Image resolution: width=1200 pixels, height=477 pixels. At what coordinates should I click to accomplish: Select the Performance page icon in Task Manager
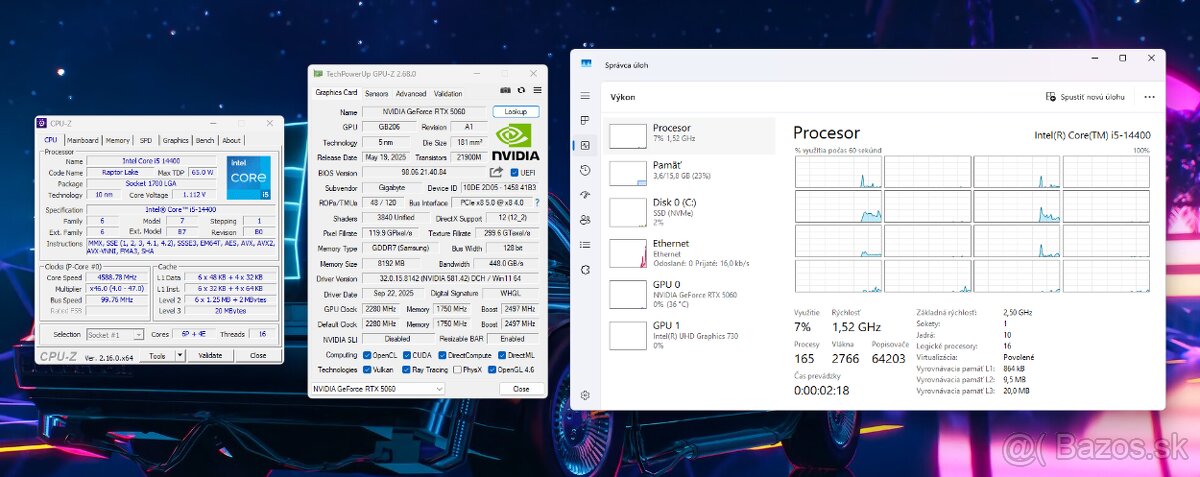tap(585, 146)
